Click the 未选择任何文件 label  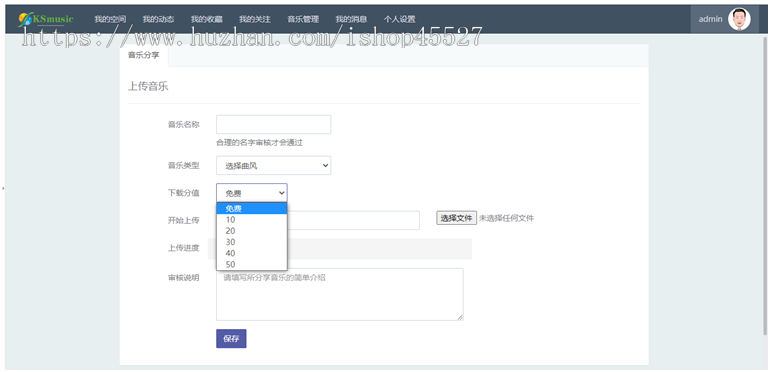click(x=506, y=218)
